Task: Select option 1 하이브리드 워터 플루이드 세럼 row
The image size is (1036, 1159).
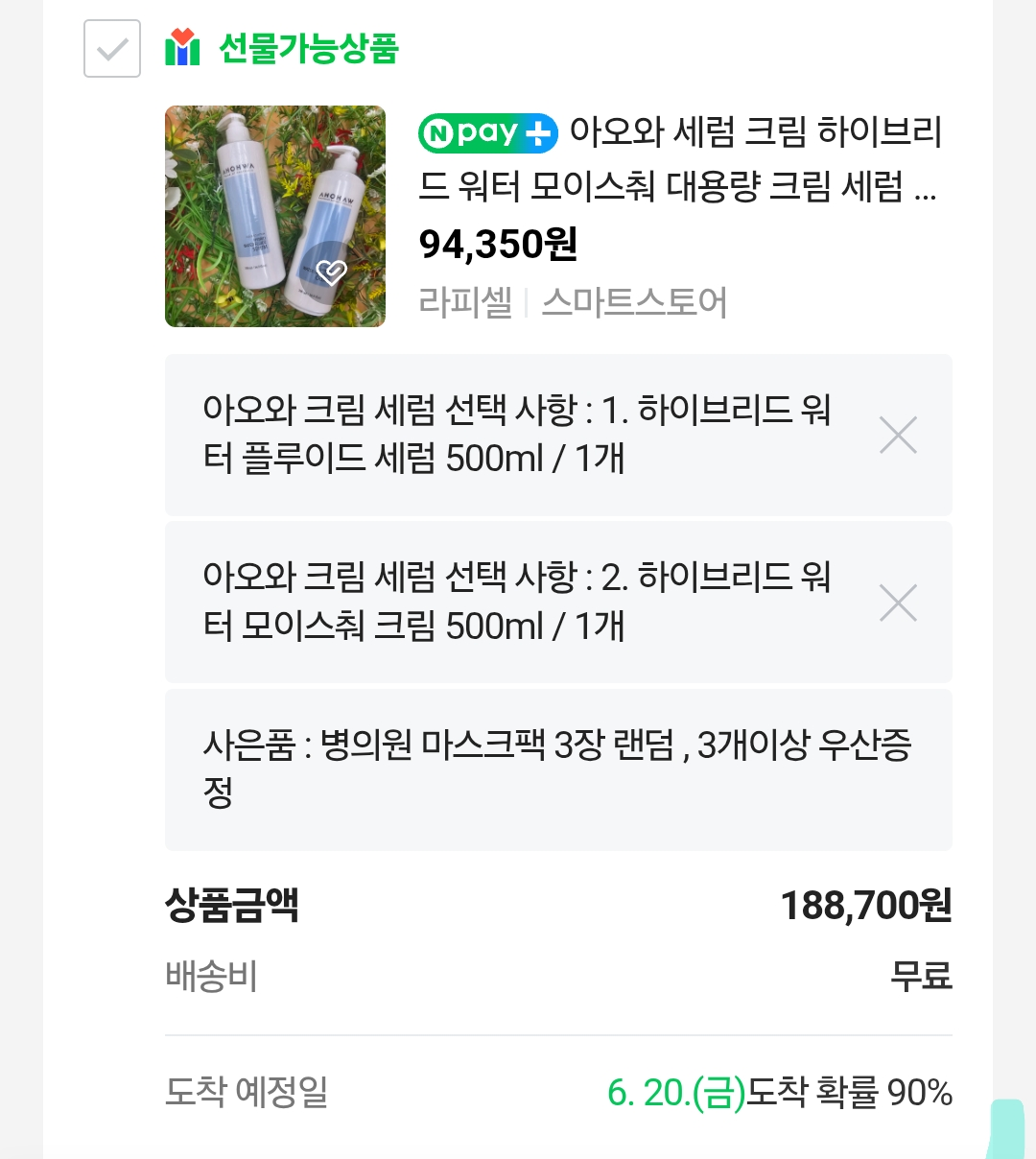Action: tap(558, 435)
